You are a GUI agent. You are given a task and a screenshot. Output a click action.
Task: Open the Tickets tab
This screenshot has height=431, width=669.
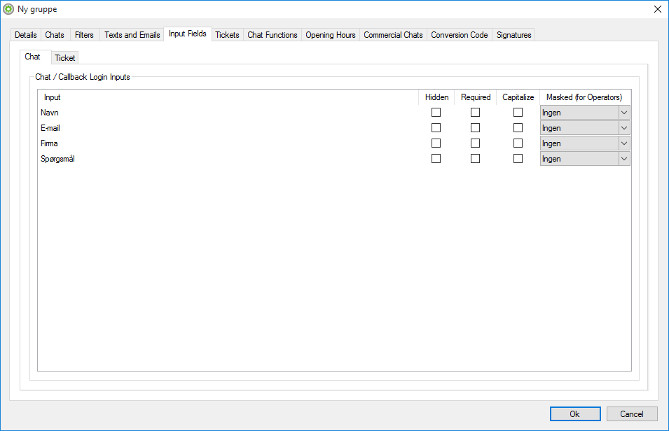(x=227, y=35)
